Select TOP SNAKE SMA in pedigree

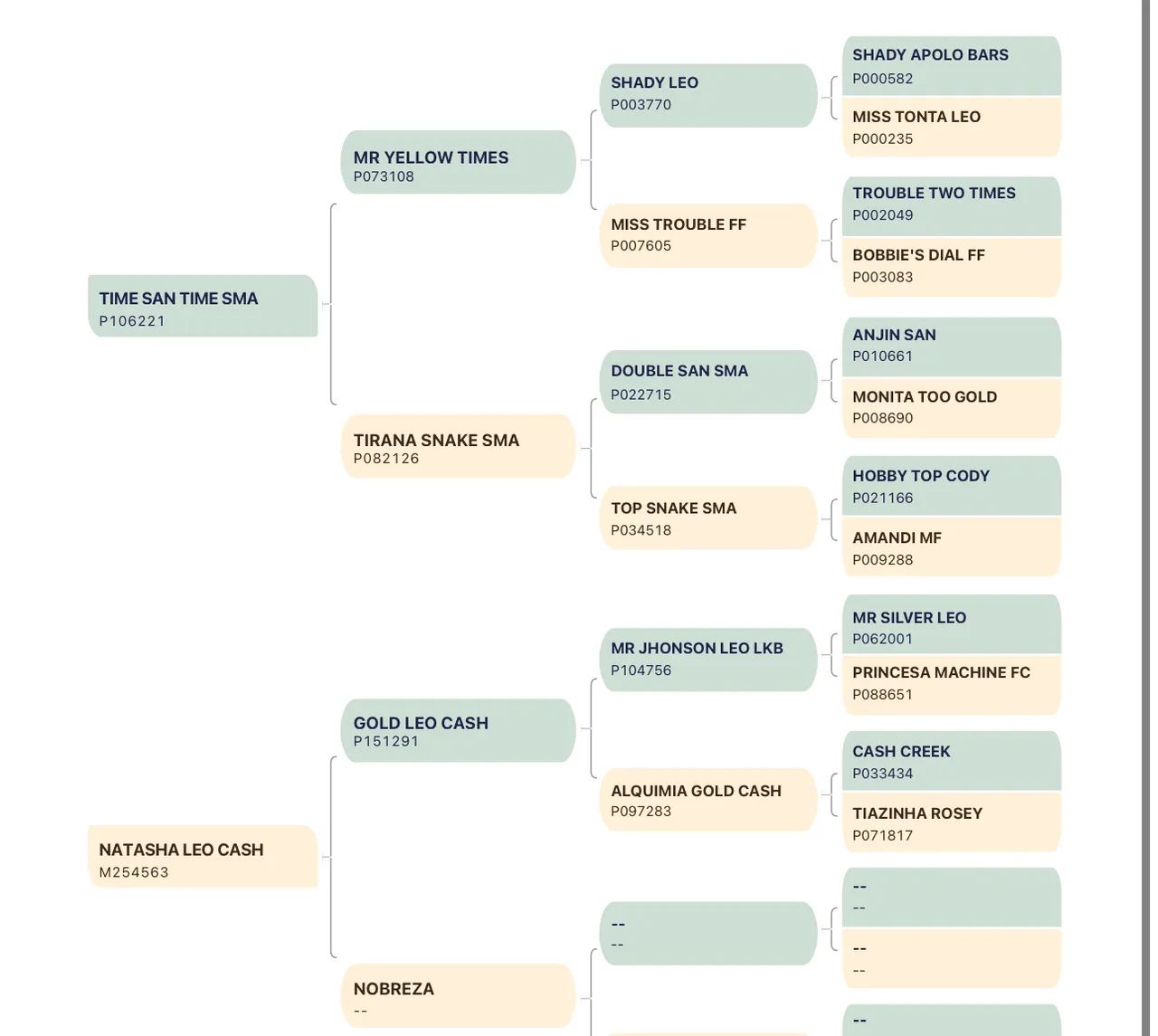point(708,518)
